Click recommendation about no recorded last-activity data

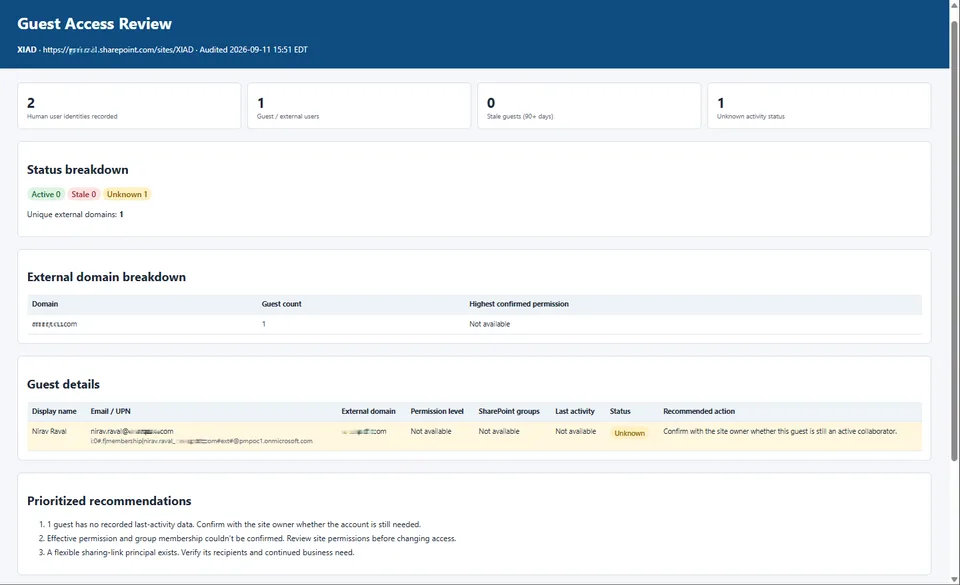pos(234,524)
